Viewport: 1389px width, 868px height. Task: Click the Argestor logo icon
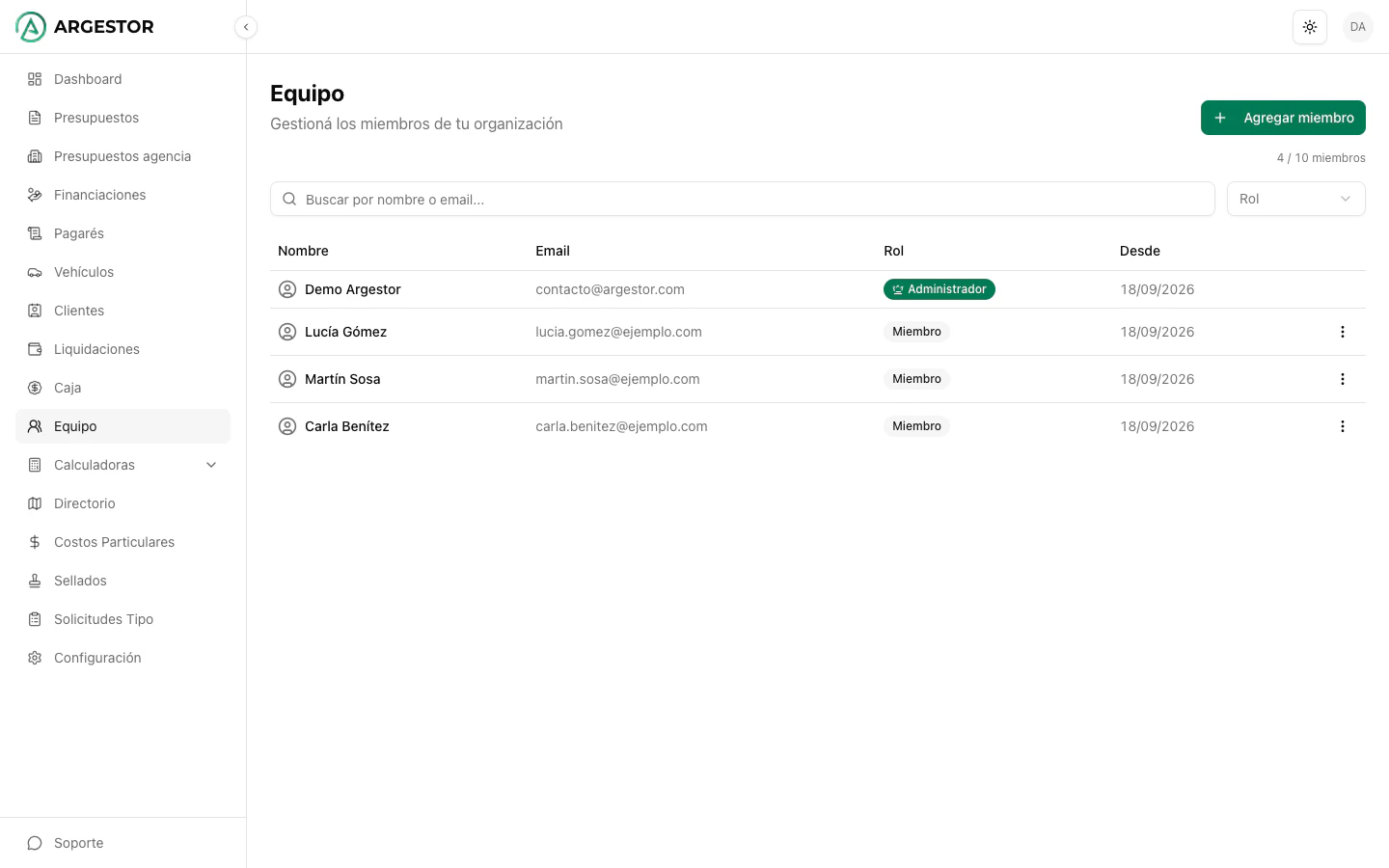click(x=31, y=27)
